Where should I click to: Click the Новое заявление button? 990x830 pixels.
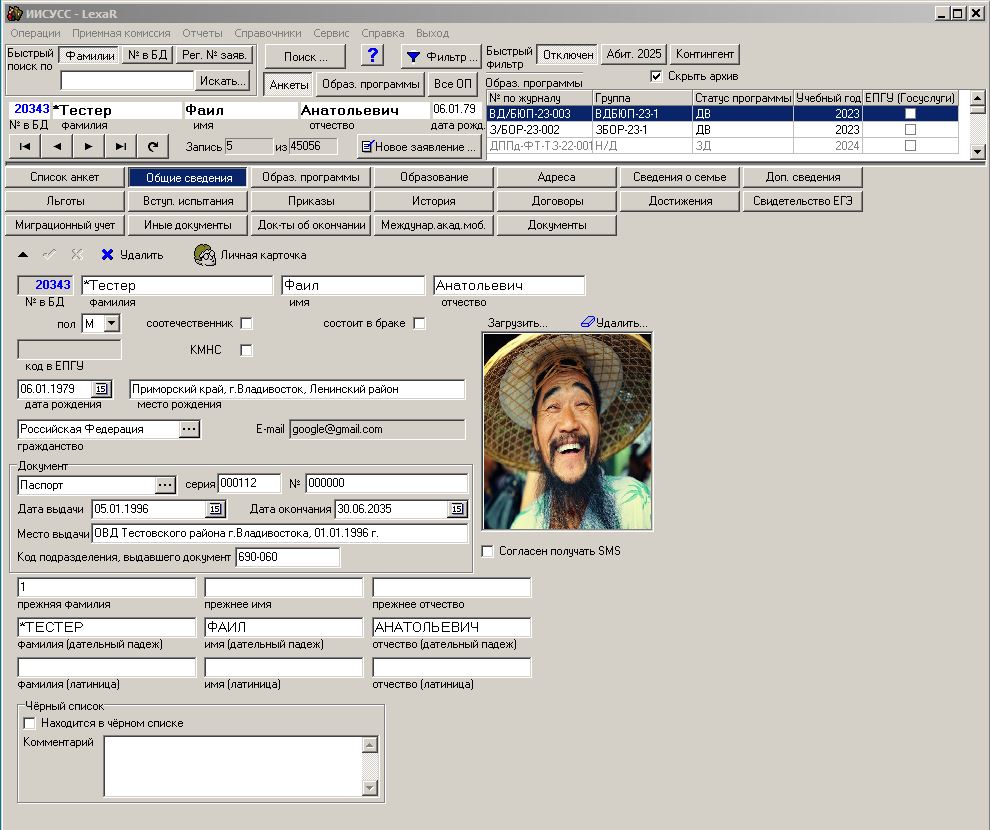pyautogui.click(x=419, y=147)
